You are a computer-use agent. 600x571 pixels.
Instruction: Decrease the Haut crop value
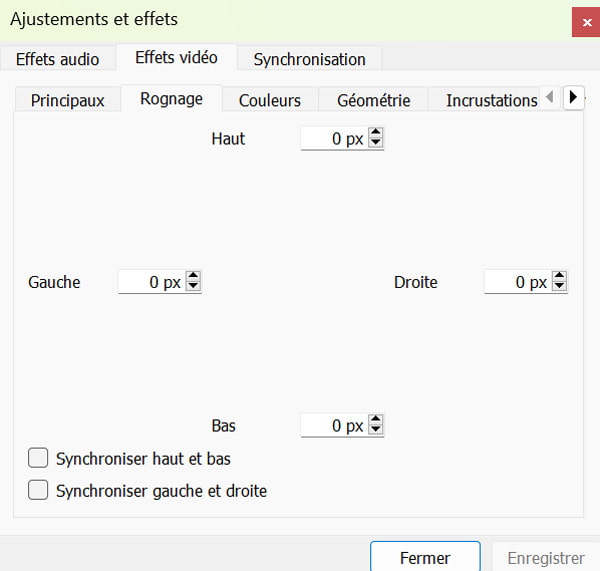pyautogui.click(x=376, y=144)
